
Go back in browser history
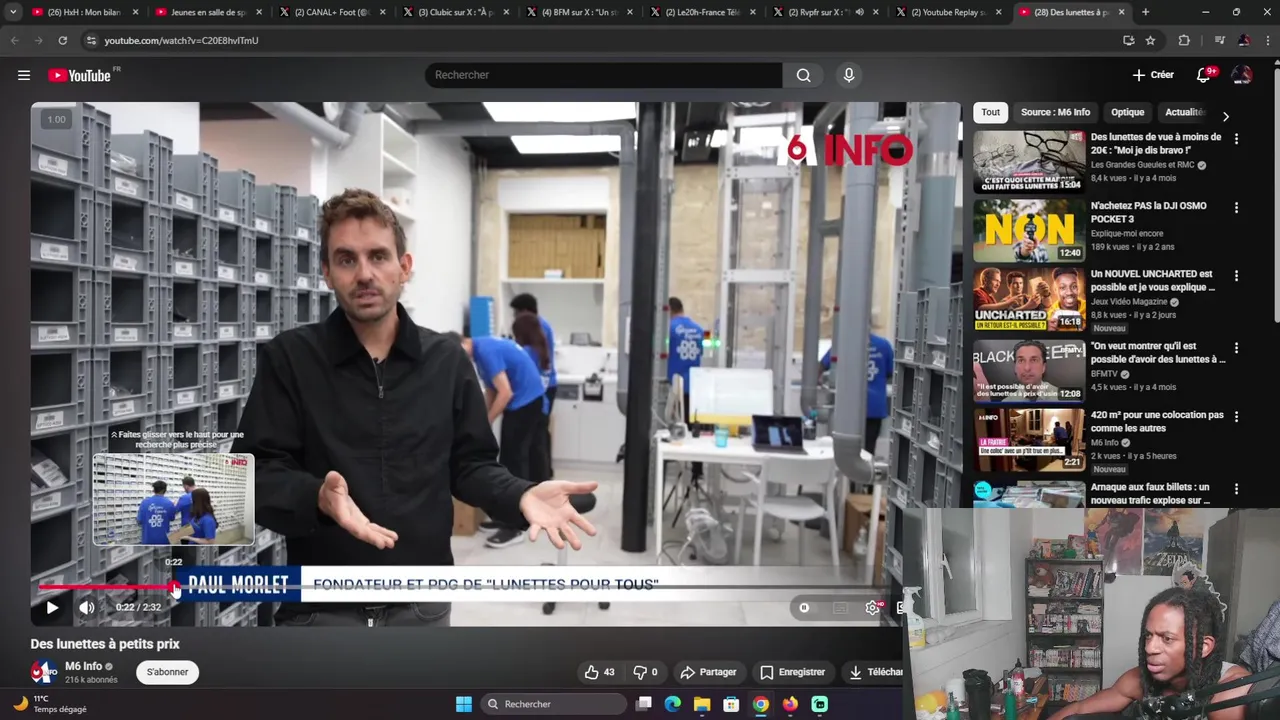click(x=14, y=40)
